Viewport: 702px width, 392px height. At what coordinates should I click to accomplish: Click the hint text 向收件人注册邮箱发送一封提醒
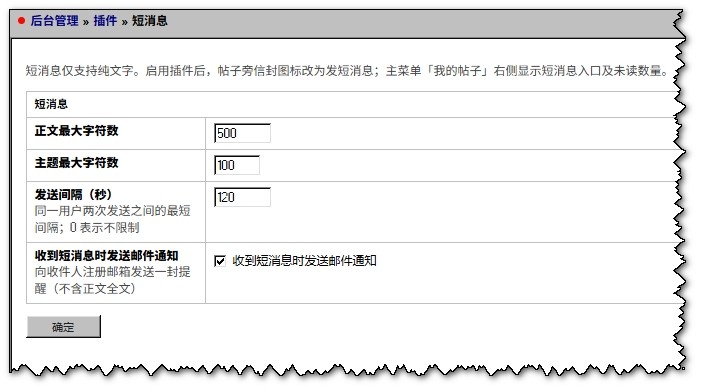(113, 280)
